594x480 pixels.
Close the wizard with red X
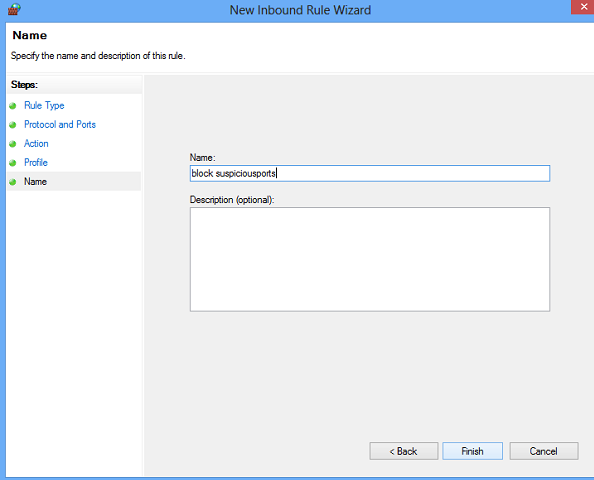click(583, 7)
